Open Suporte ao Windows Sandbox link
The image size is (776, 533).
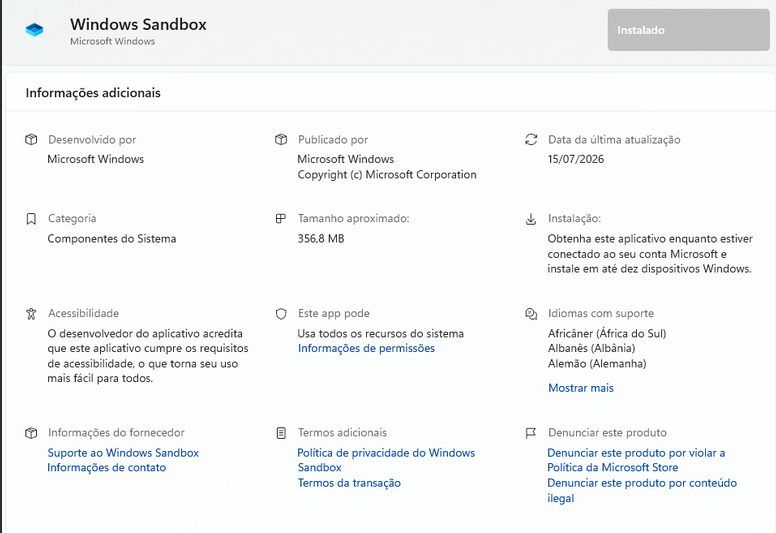(x=123, y=453)
